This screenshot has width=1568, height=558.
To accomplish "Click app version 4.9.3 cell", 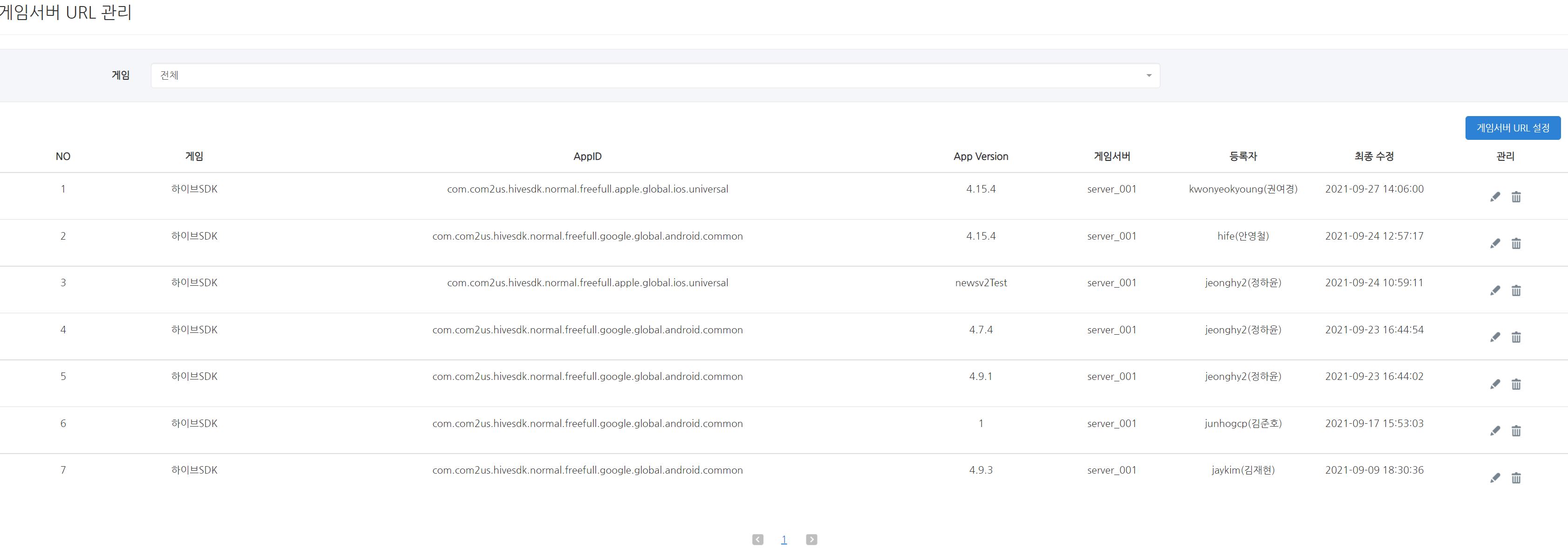I will tap(981, 470).
